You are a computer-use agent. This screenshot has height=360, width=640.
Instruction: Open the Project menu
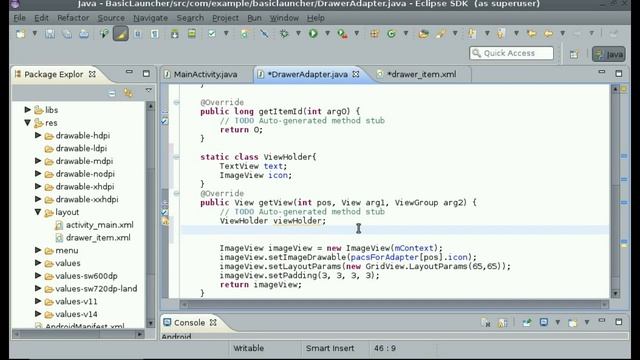225,18
